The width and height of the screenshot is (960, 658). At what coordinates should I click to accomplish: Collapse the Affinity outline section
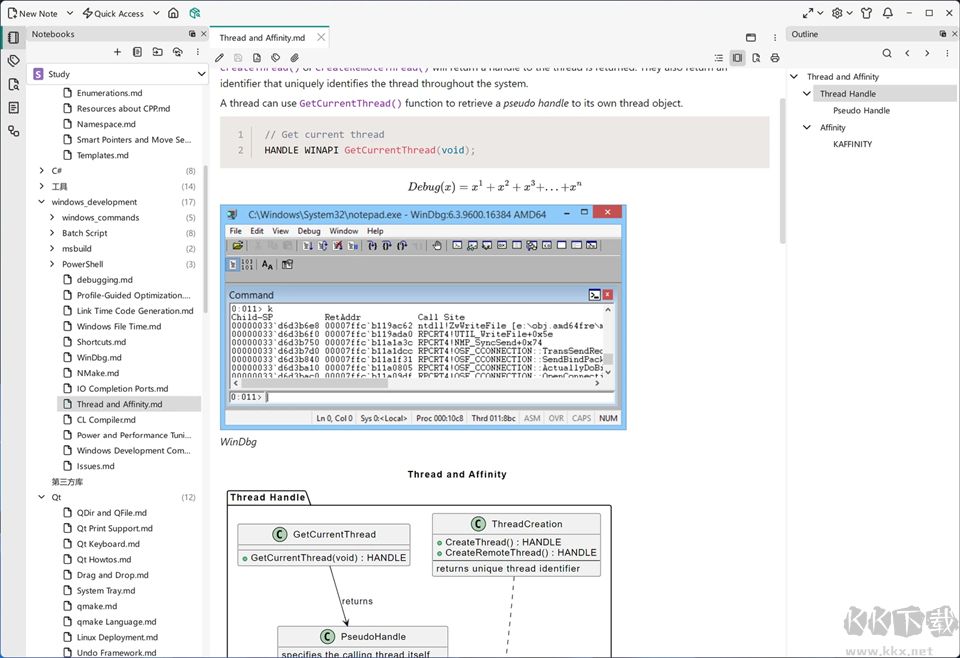[807, 127]
